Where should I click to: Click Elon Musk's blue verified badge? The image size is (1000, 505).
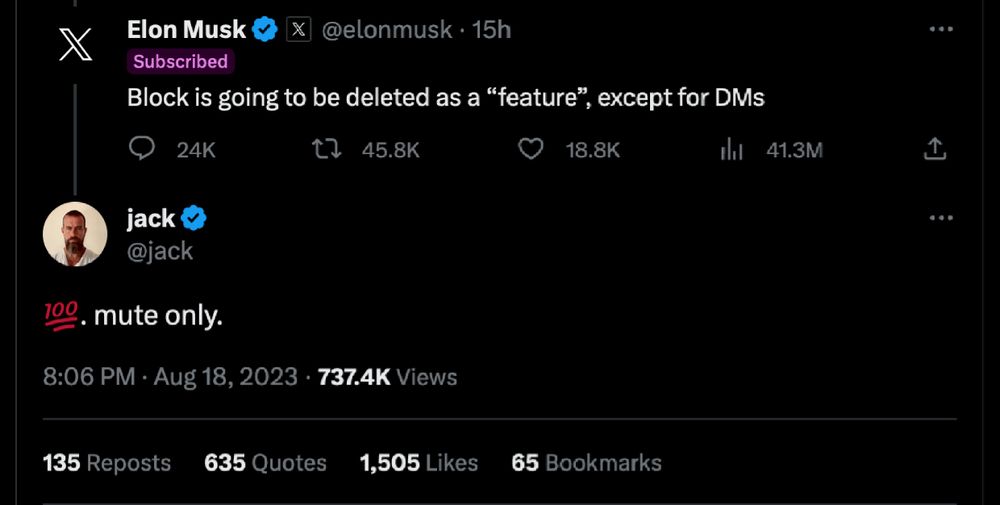pyautogui.click(x=265, y=30)
